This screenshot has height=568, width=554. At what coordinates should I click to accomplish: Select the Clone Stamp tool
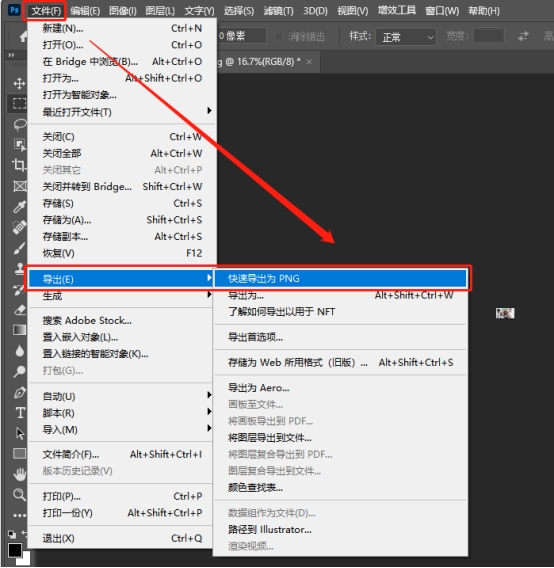(x=19, y=269)
